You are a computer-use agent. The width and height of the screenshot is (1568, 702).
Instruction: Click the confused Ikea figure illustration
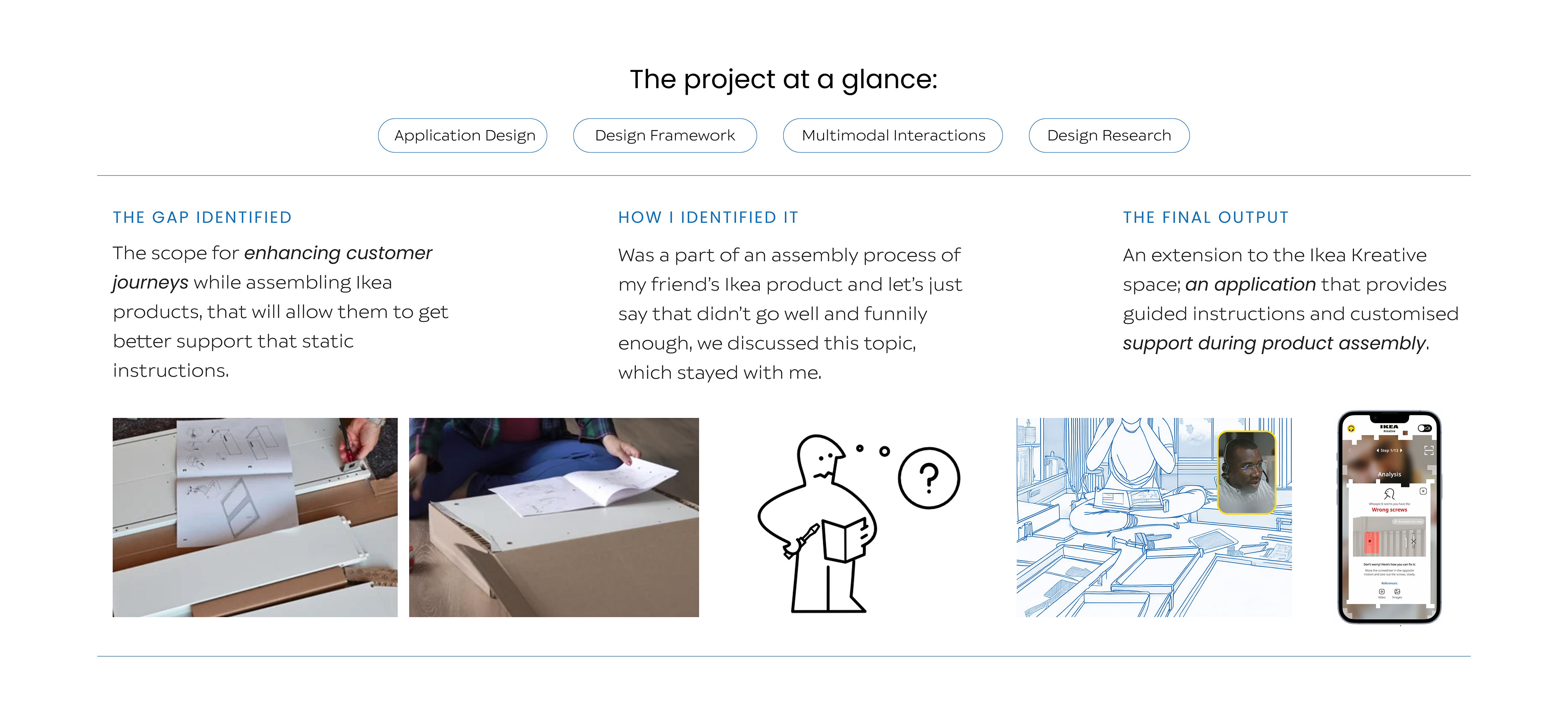(819, 523)
